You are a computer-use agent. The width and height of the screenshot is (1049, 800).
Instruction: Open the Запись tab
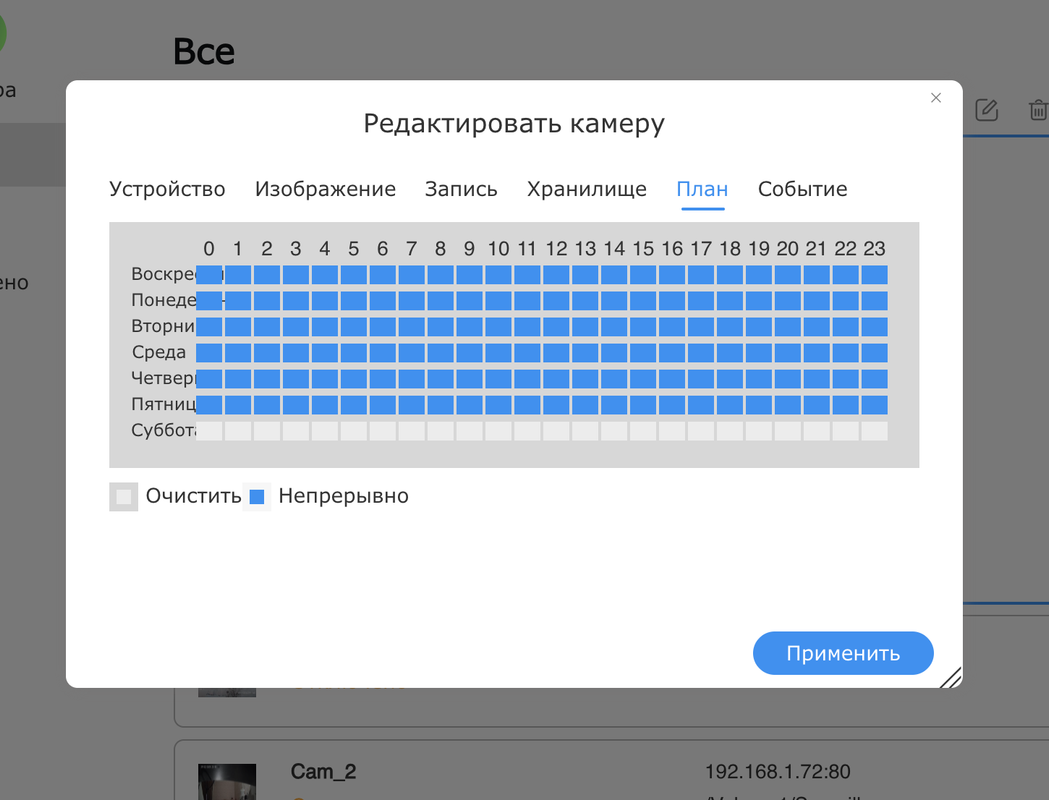[x=461, y=189]
